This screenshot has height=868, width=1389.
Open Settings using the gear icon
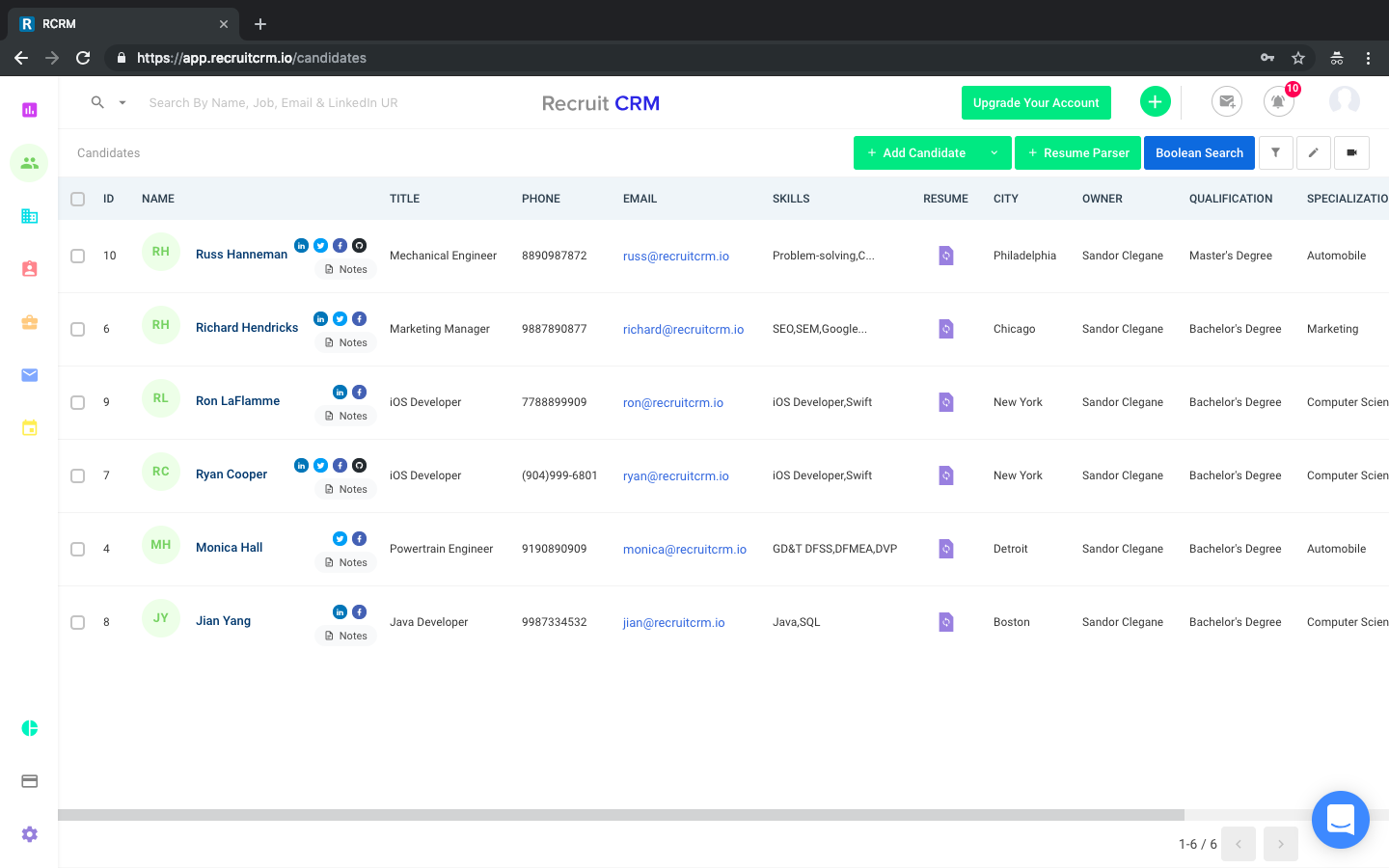[x=29, y=834]
